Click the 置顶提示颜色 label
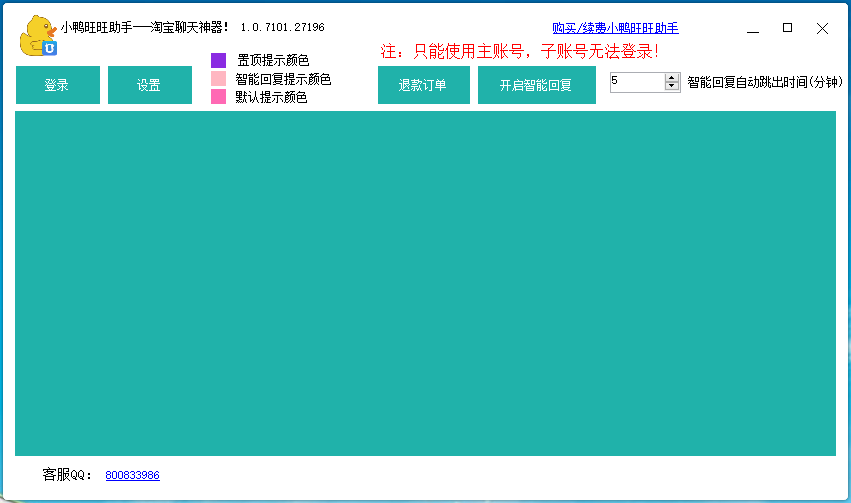 tap(273, 60)
